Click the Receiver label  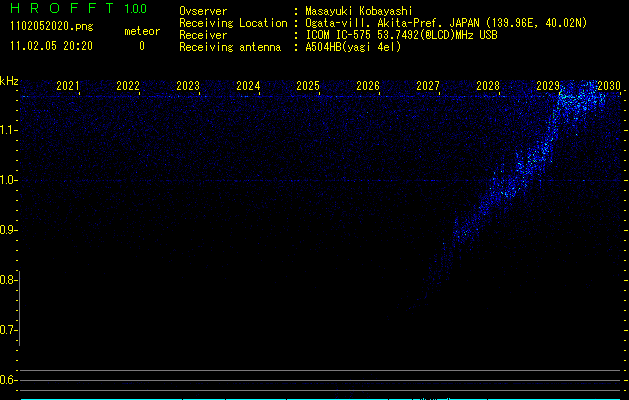(203, 35)
